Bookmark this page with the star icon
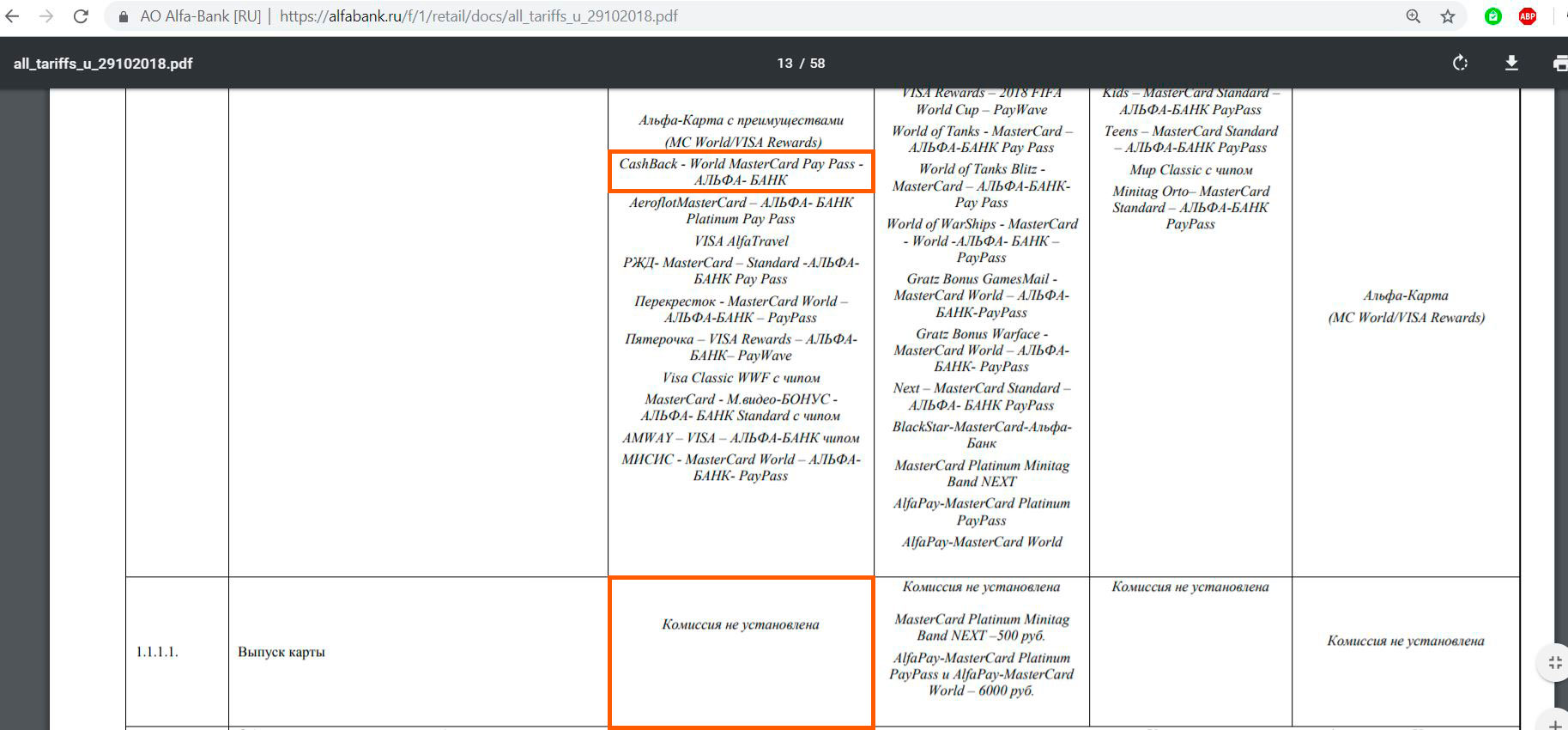 [1448, 16]
